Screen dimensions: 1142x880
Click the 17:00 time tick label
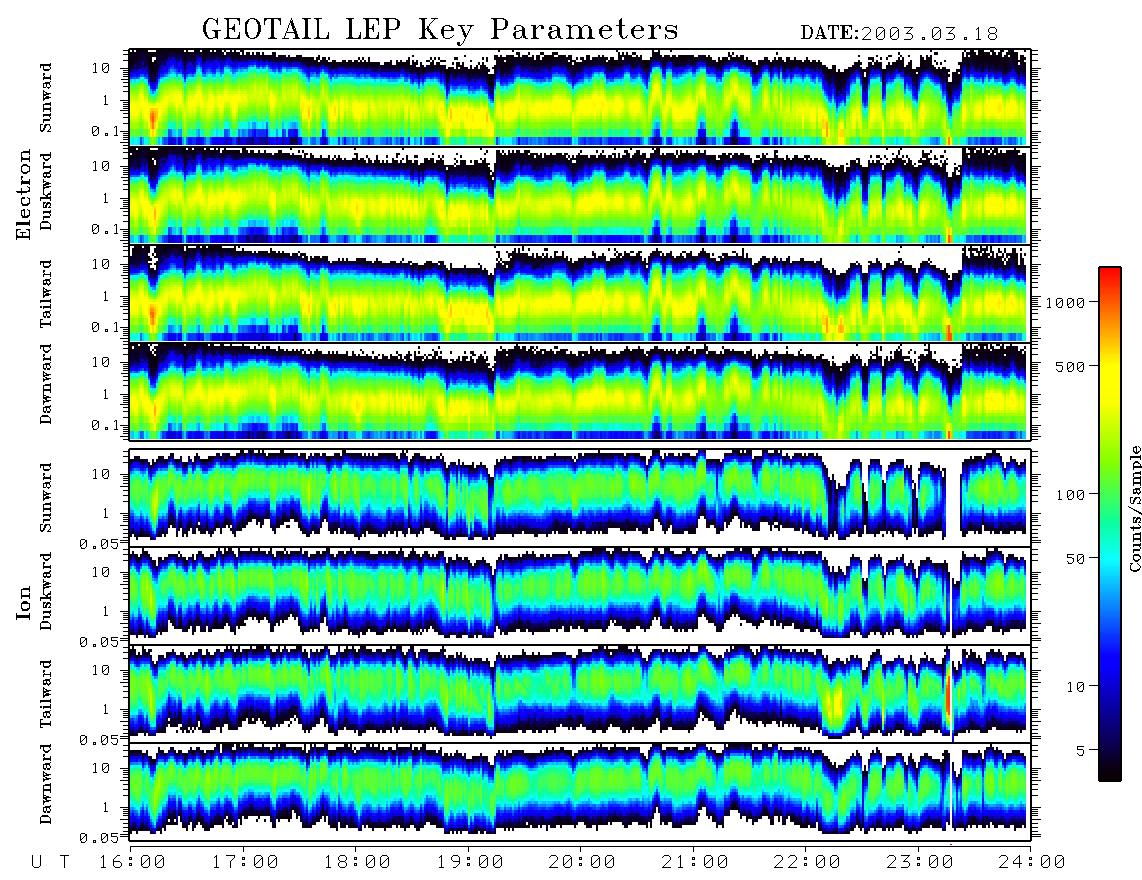click(244, 862)
